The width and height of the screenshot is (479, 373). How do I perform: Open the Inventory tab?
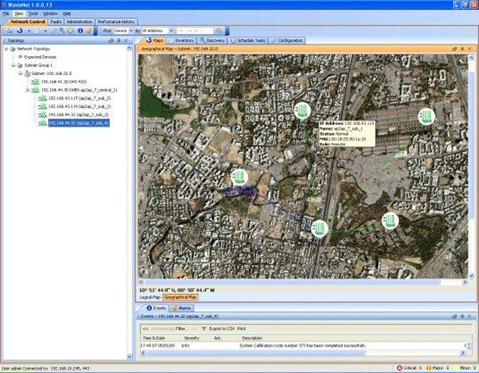tap(183, 40)
